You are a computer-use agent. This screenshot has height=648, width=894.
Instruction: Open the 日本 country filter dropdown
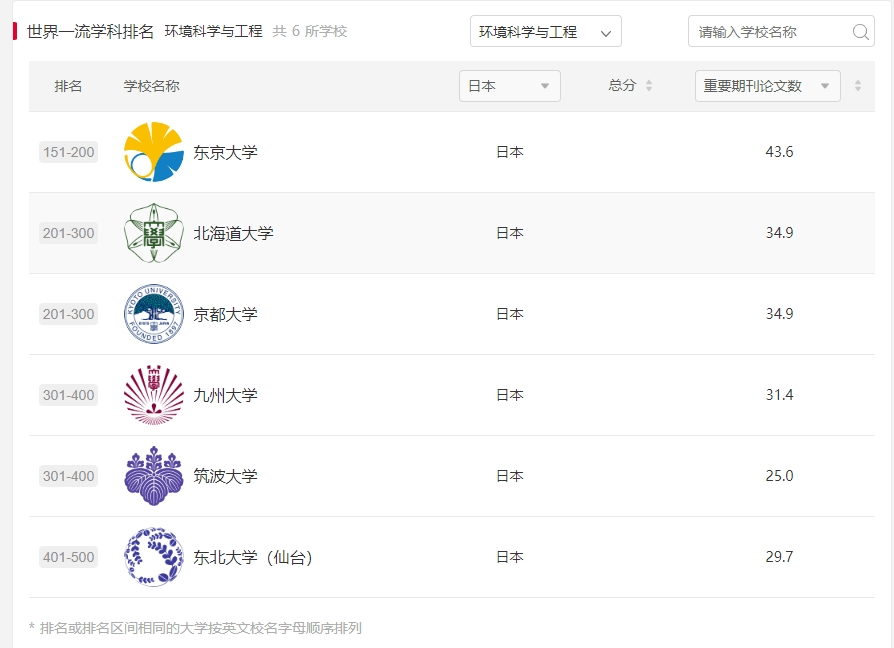tap(510, 86)
